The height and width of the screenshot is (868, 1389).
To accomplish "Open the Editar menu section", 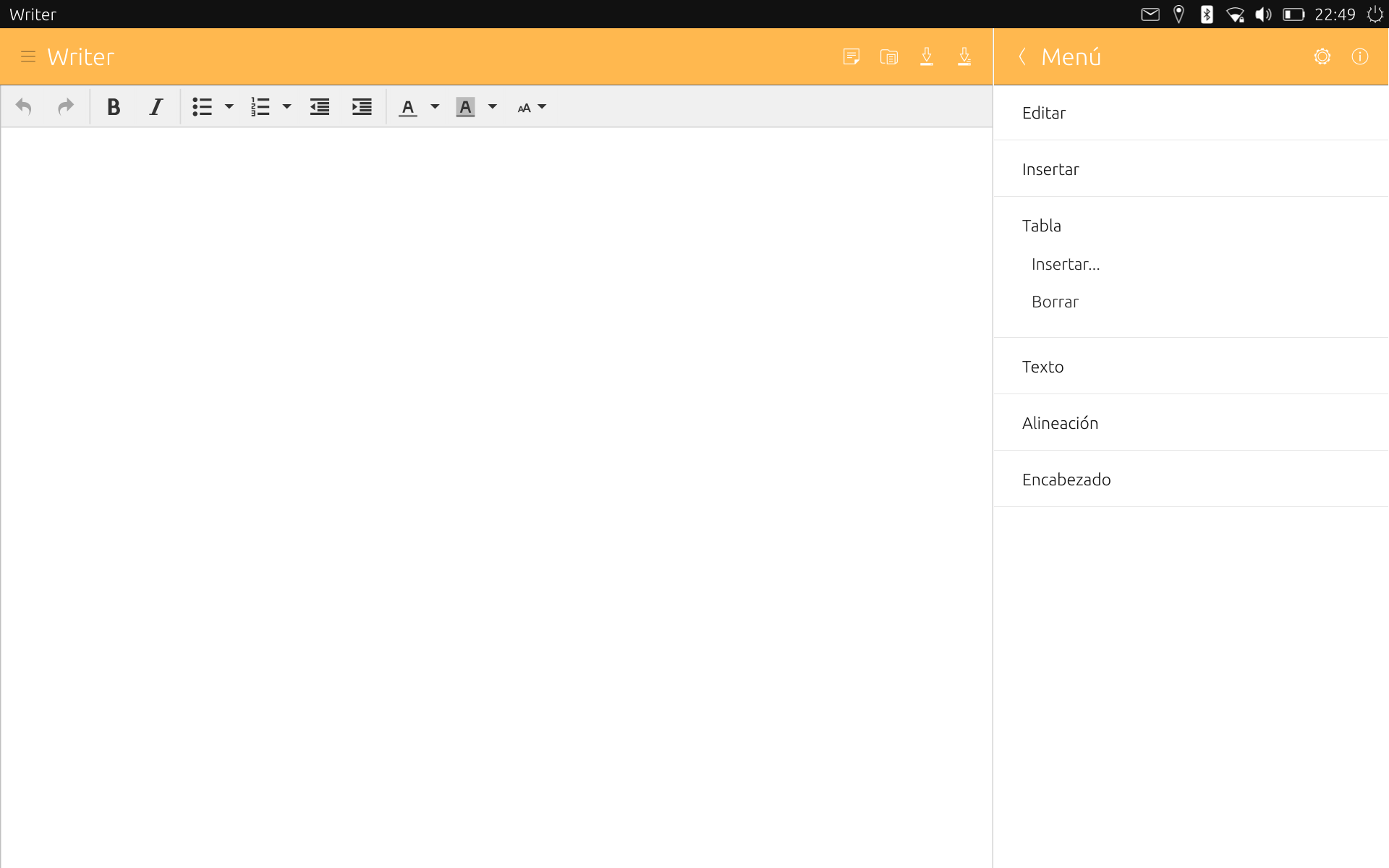I will coord(1191,113).
